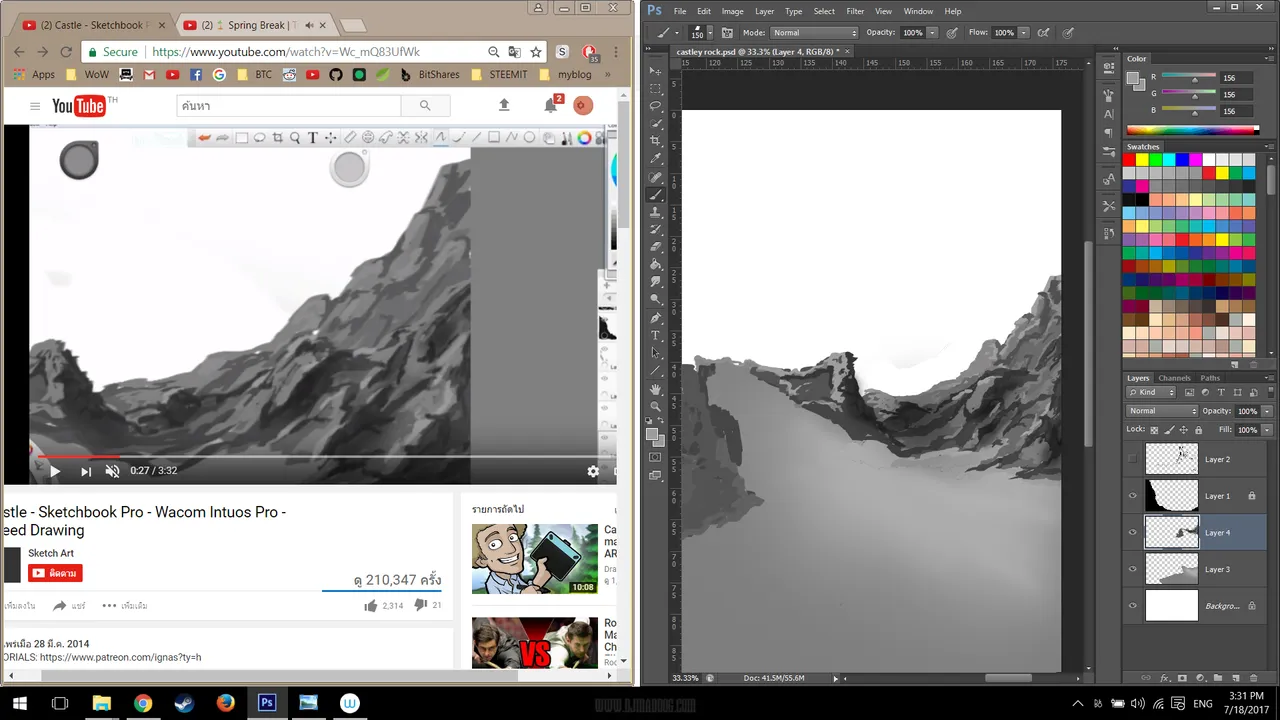The height and width of the screenshot is (720, 1280).
Task: Toggle lock all padlock in Layers panel
Action: (x=1198, y=430)
